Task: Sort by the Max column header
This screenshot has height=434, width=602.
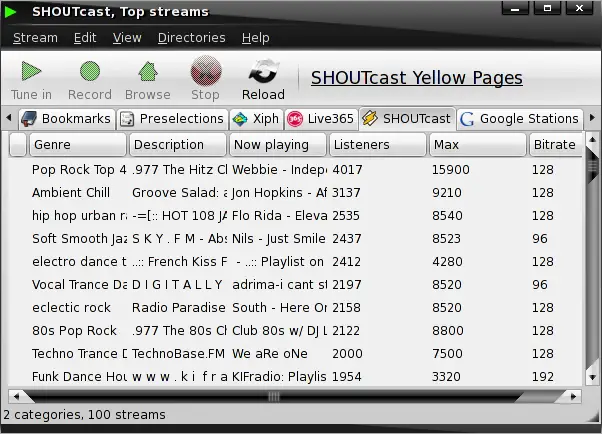Action: pyautogui.click(x=478, y=145)
